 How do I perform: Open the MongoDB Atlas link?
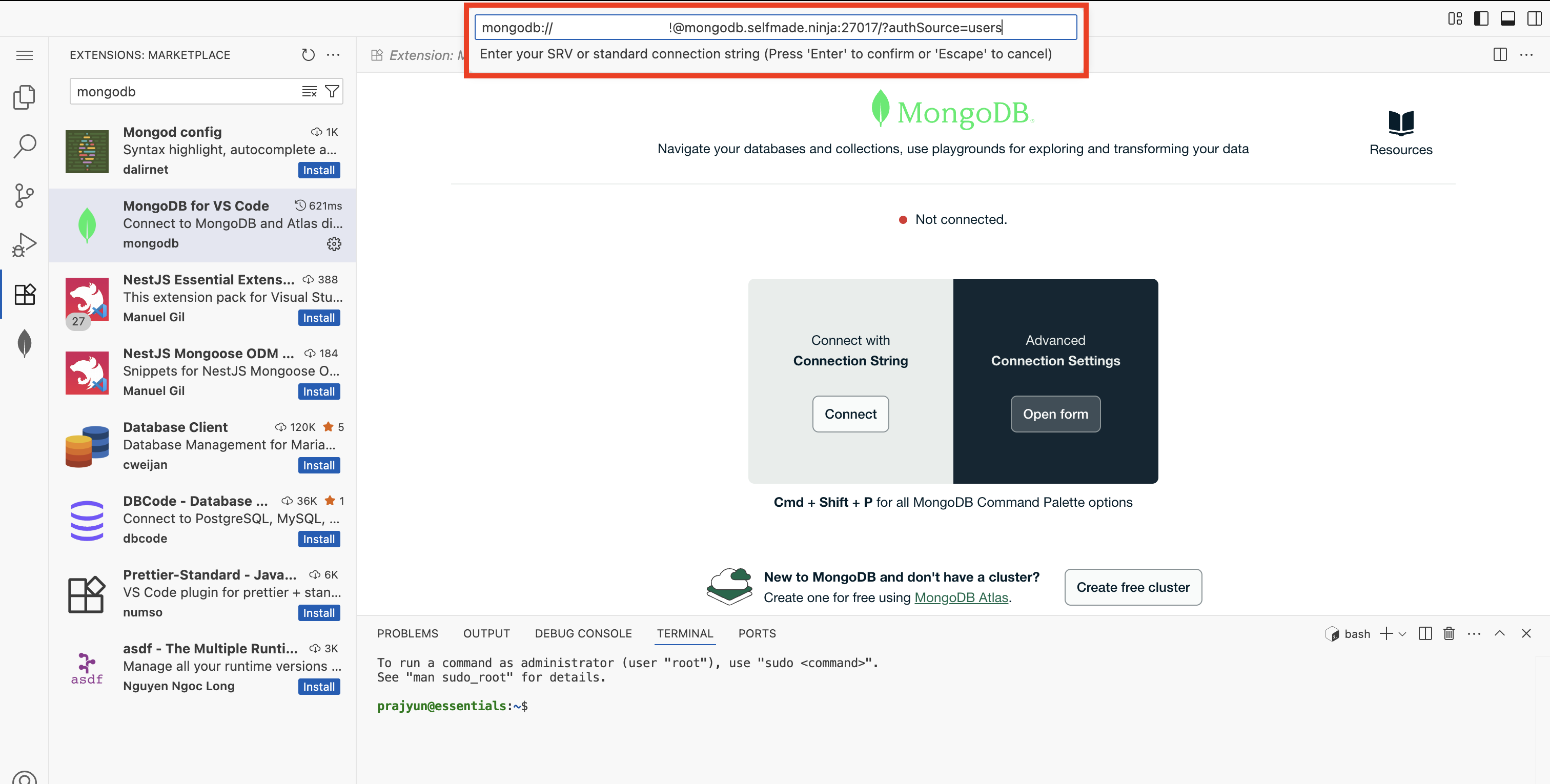pos(961,597)
